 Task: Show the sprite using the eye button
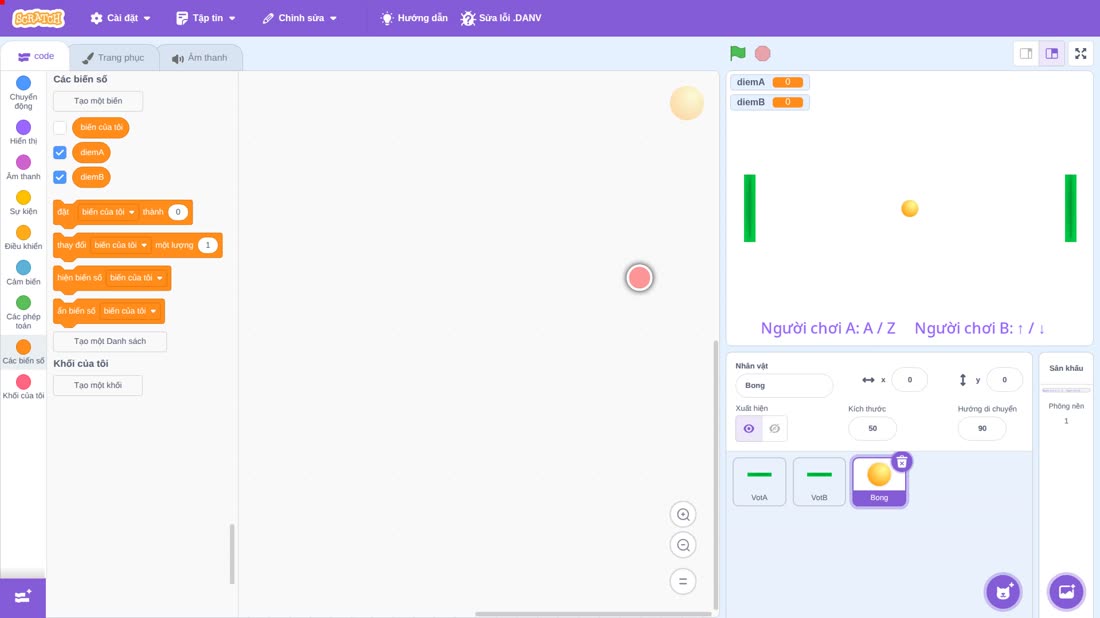749,429
